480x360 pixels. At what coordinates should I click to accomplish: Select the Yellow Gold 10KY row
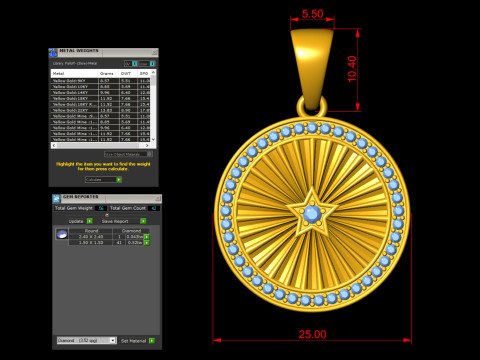pyautogui.click(x=101, y=87)
